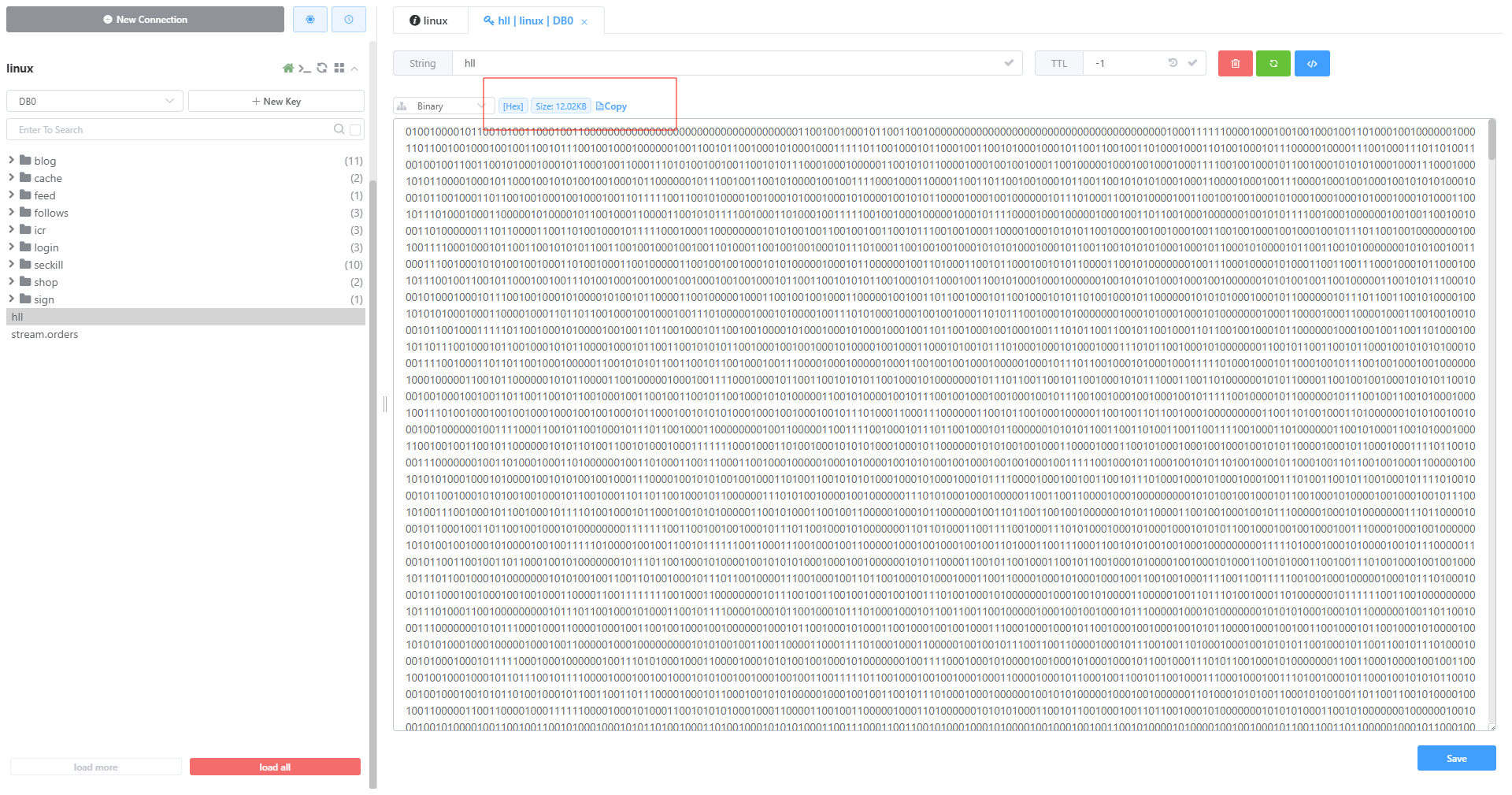Screen dimensions: 1512x795
Task: Set the TTL to persist with reset icon
Action: pyautogui.click(x=1173, y=63)
